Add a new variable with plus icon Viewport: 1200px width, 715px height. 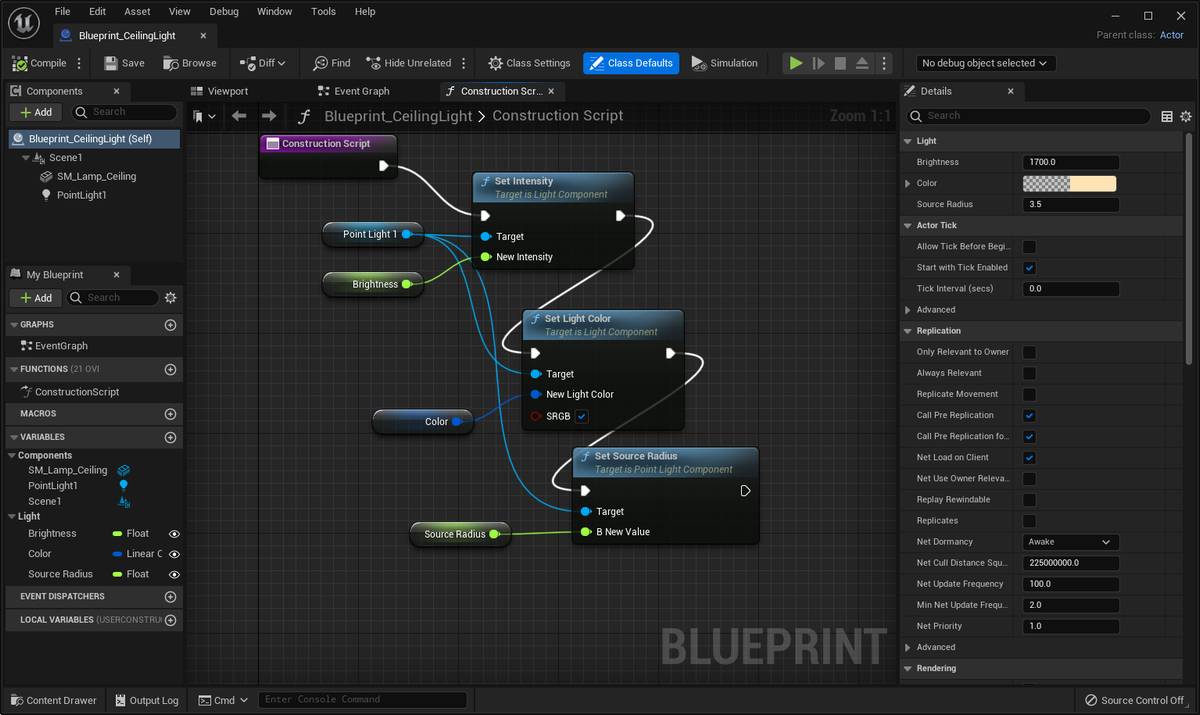pyautogui.click(x=170, y=437)
